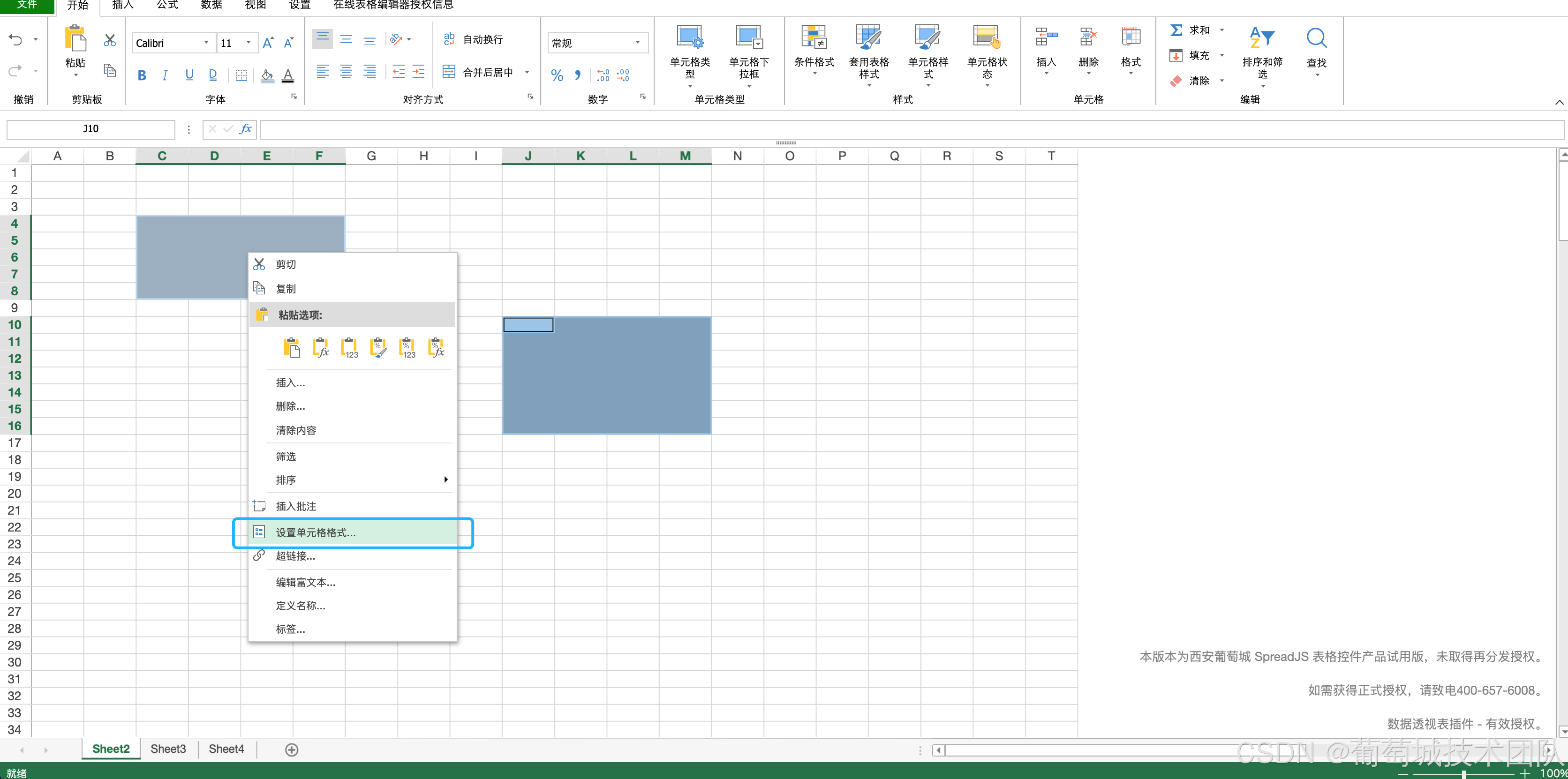The height and width of the screenshot is (779, 1568).
Task: Select Format Cells (设置单元格格式) menu entry
Action: pyautogui.click(x=316, y=532)
